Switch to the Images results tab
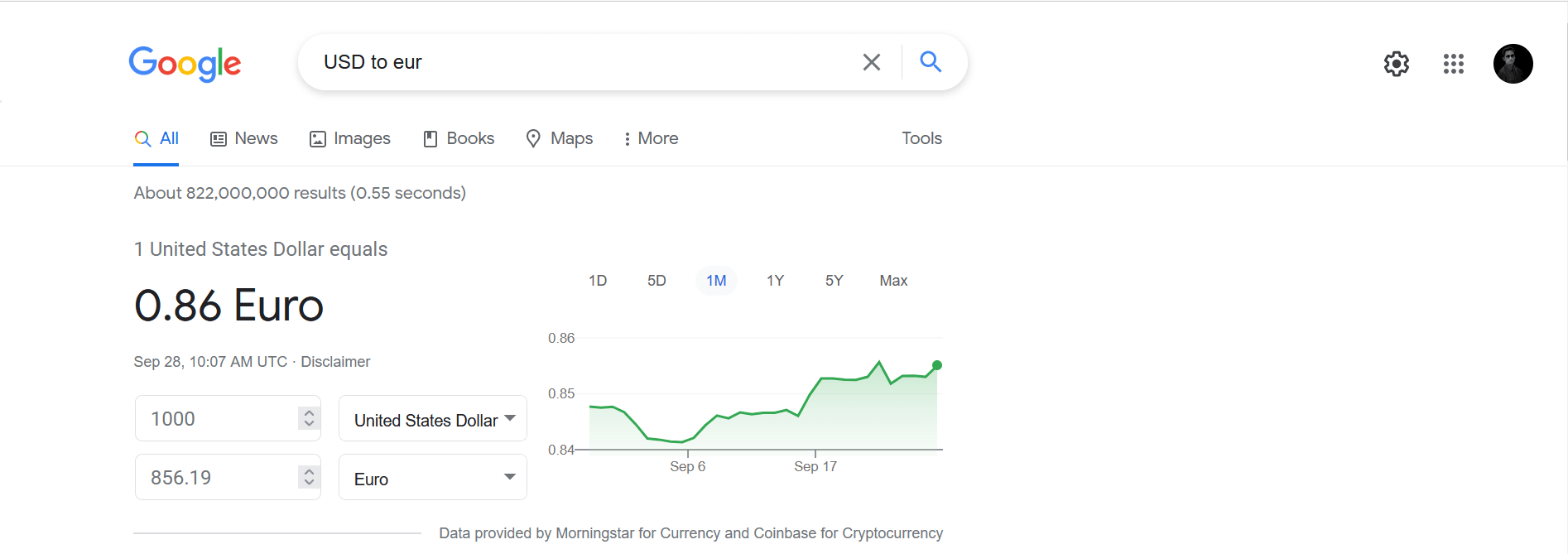 [349, 138]
